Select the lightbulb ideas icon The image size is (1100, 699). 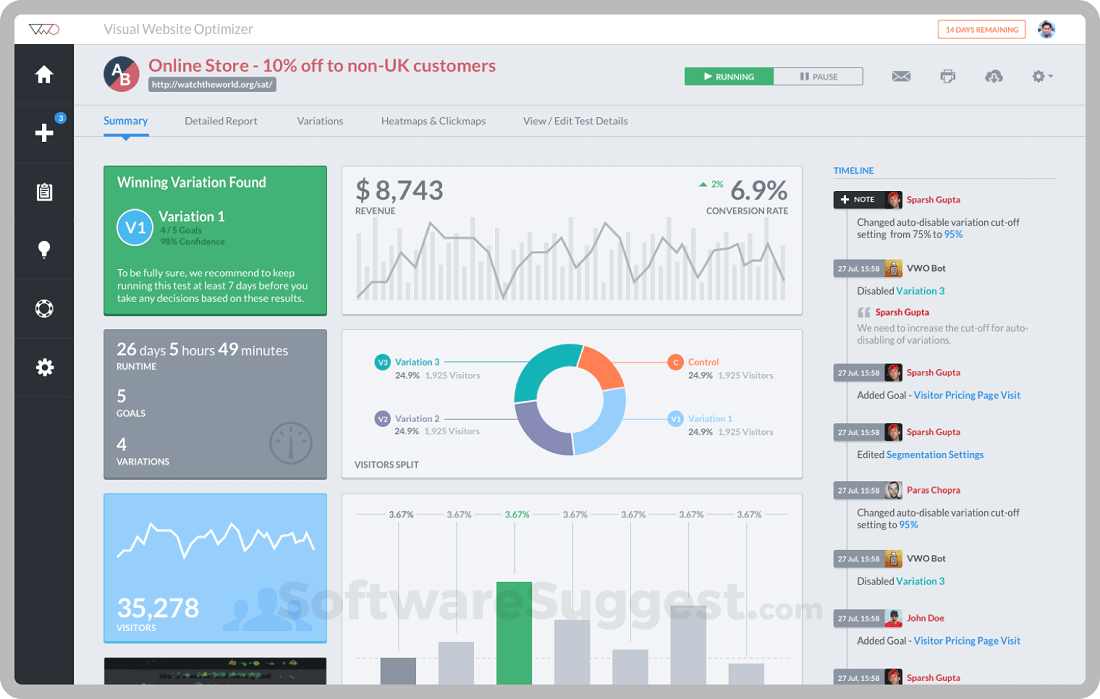pos(44,248)
